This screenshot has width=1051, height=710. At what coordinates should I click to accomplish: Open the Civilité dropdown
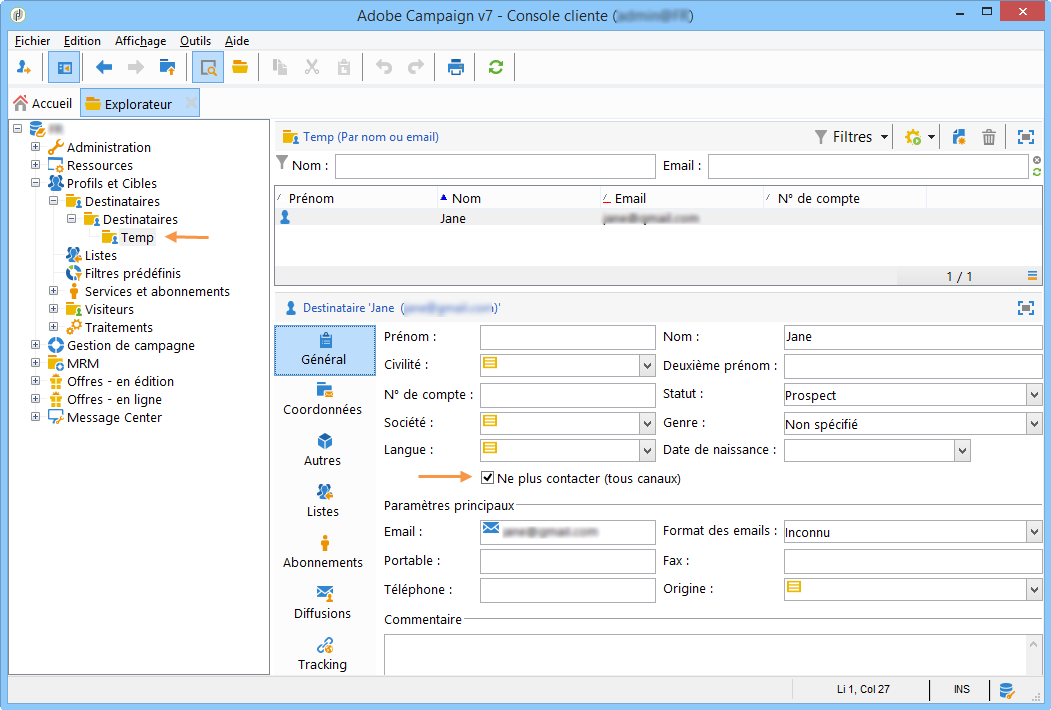647,366
